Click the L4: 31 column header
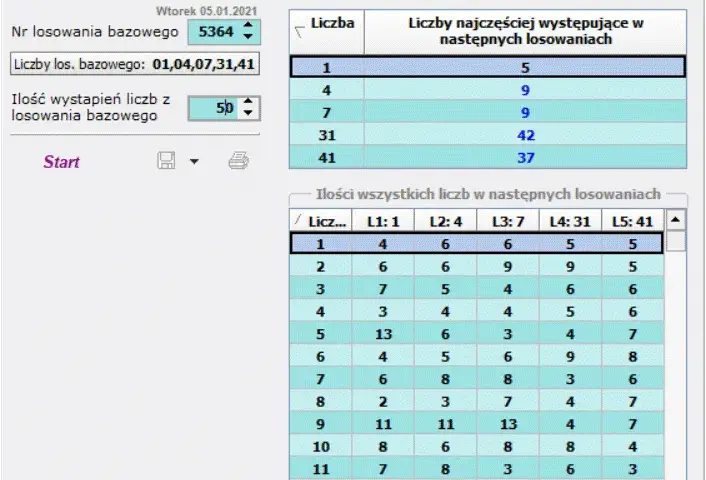Image resolution: width=706 pixels, height=480 pixels. click(570, 221)
